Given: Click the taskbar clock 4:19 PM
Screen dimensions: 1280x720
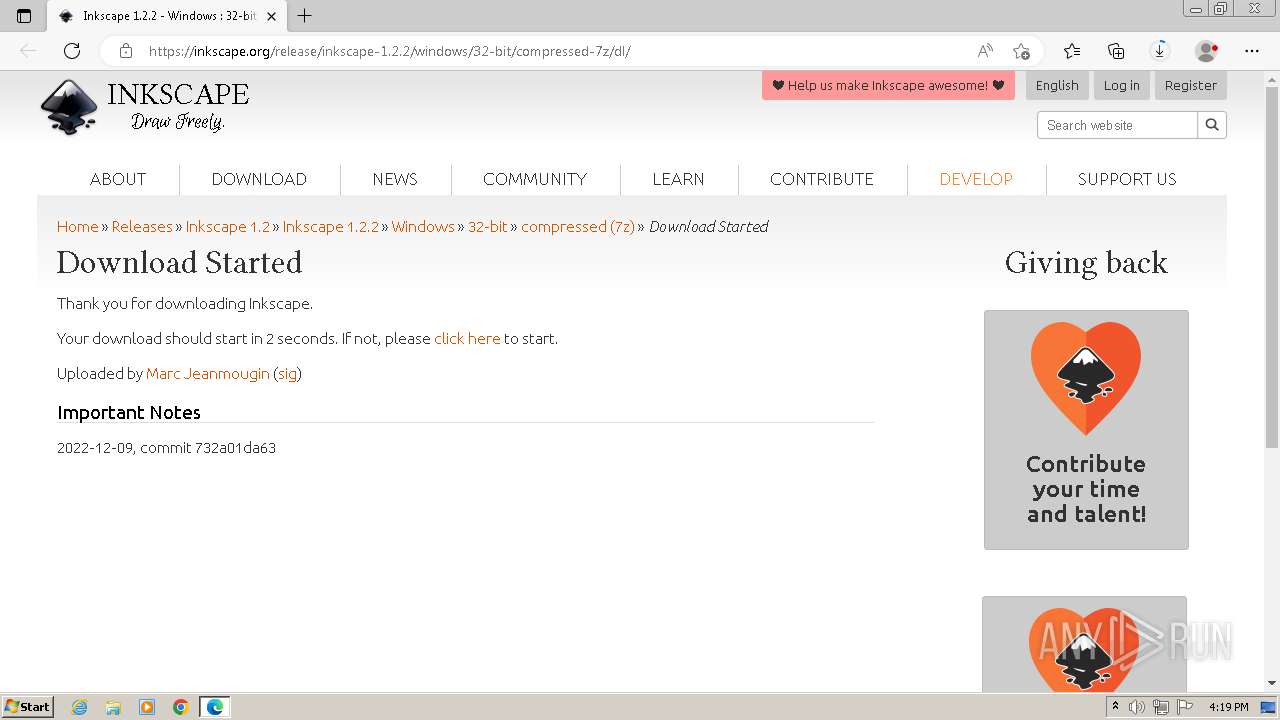Looking at the screenshot, I should click(1228, 707).
